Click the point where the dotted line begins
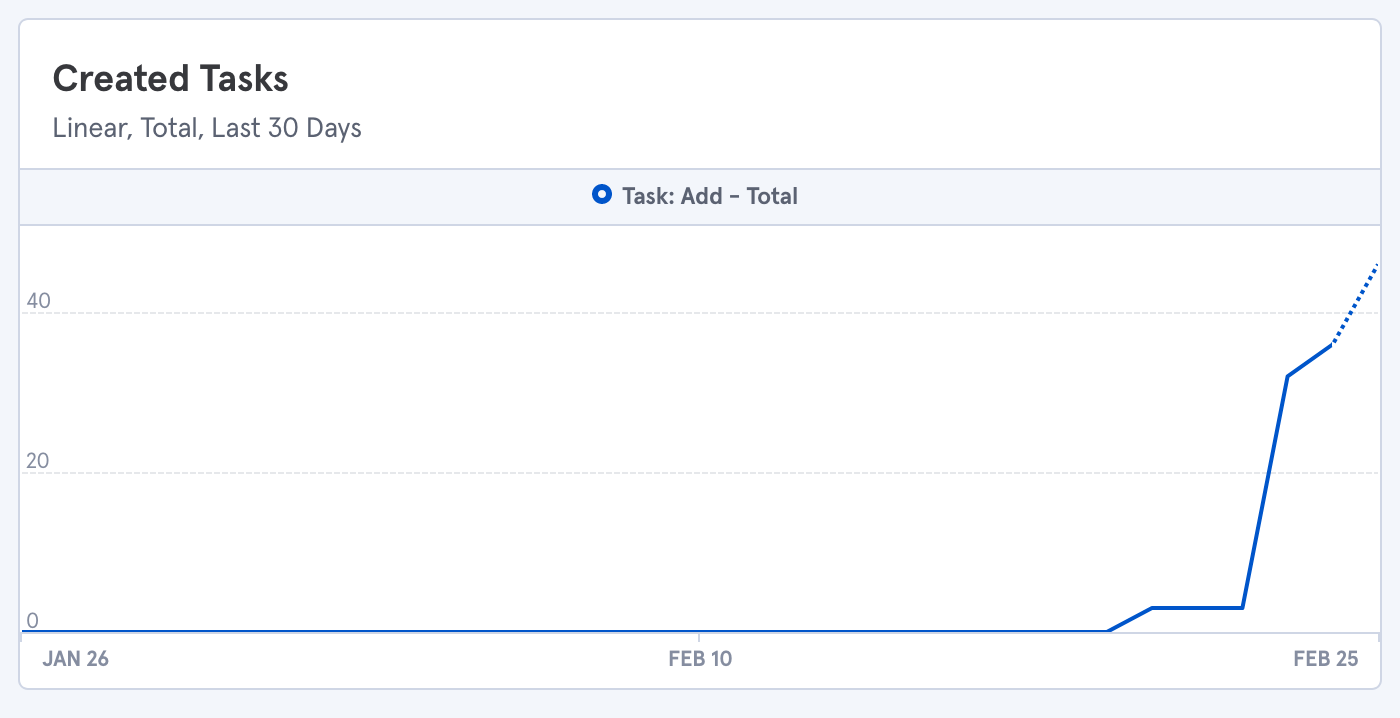The height and width of the screenshot is (718, 1400). click(1332, 345)
